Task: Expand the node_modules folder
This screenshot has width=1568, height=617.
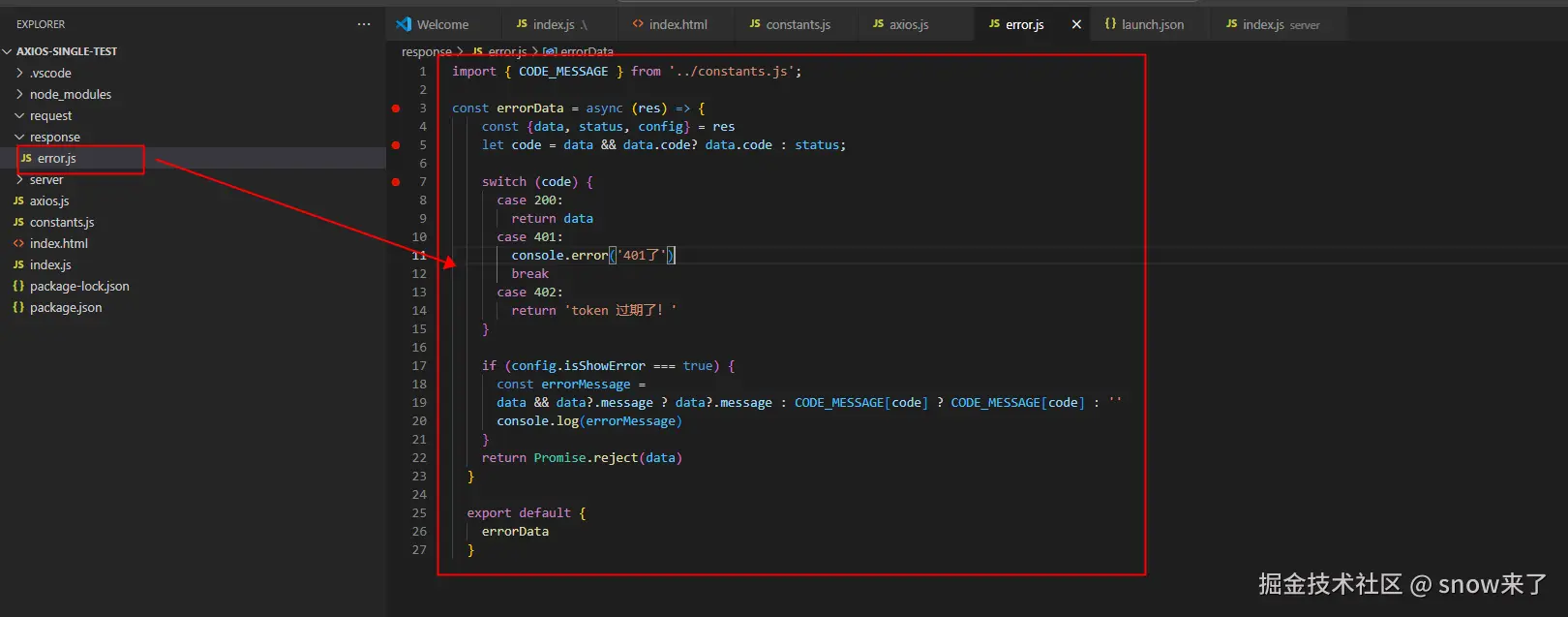Action: click(70, 94)
